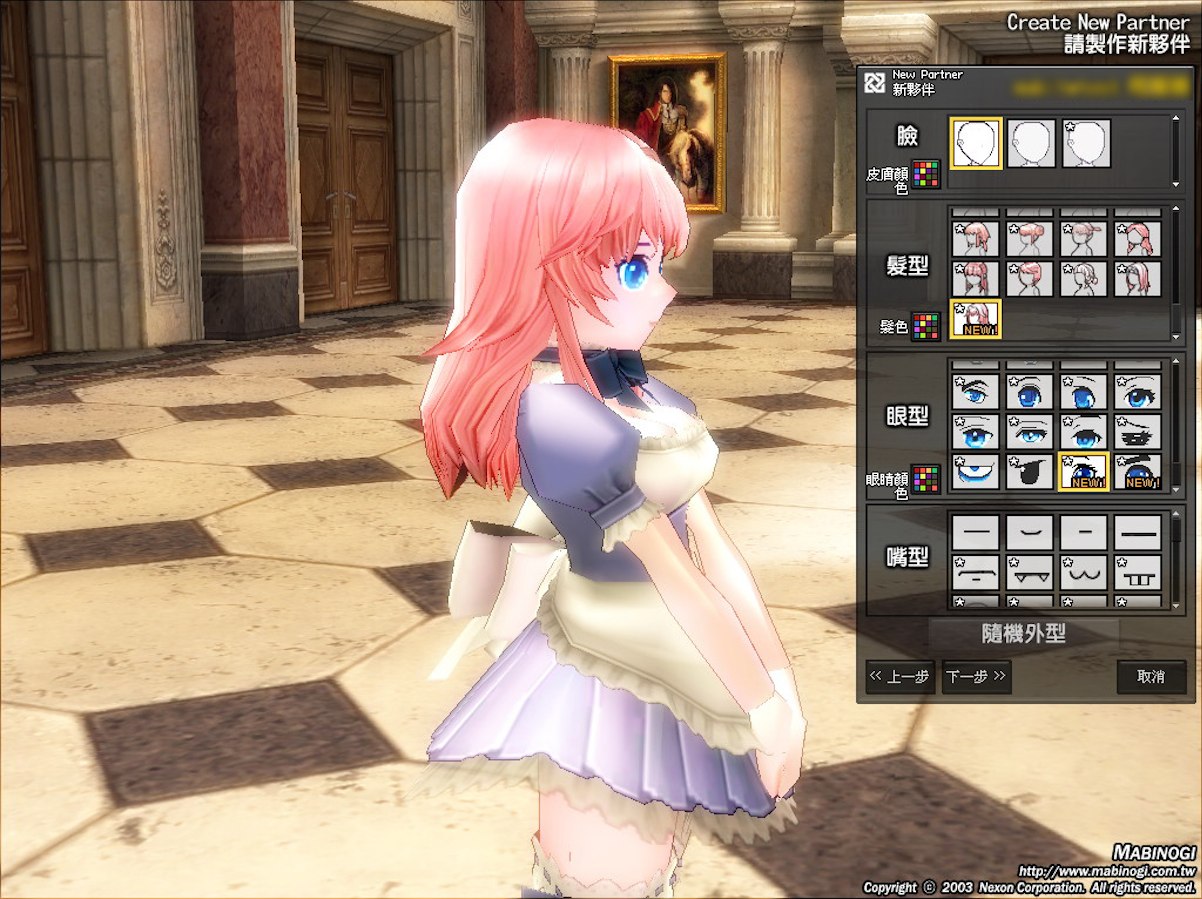Image resolution: width=1202 pixels, height=899 pixels.
Task: Open the hair color palette (髮色)
Action: [x=926, y=326]
